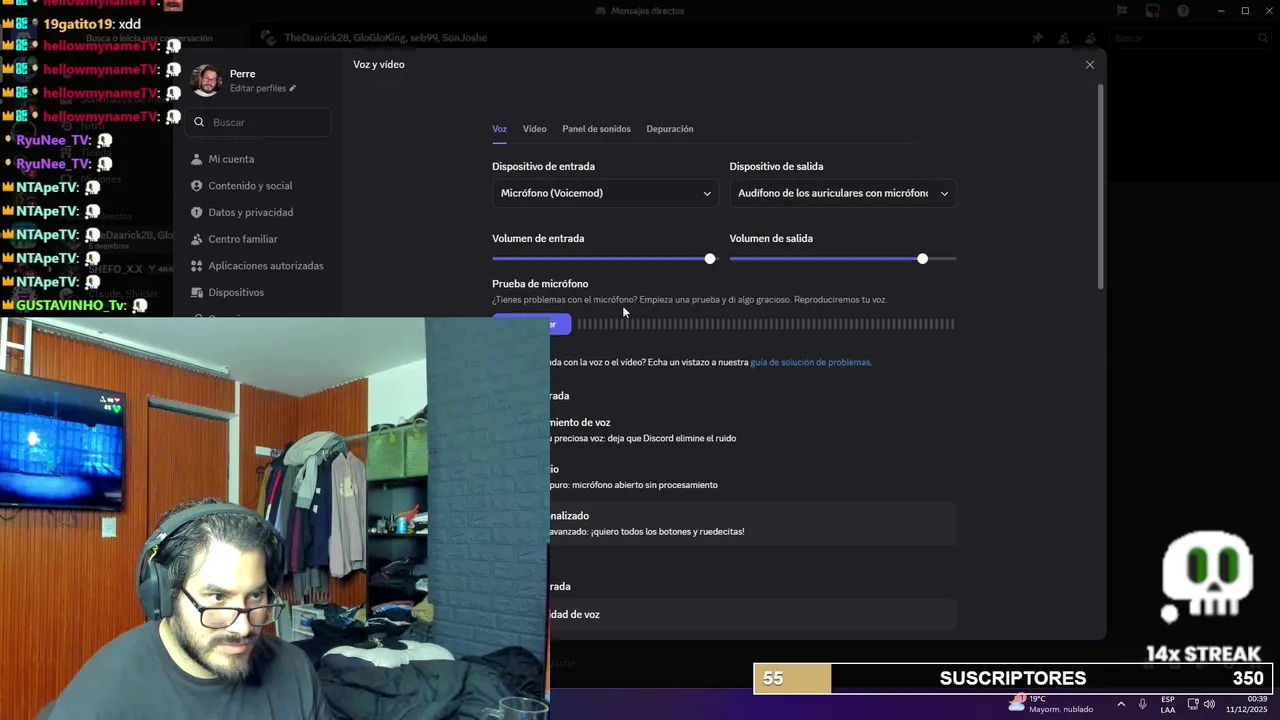Image resolution: width=1280 pixels, height=720 pixels.
Task: Switch to the Voz tab
Action: pos(499,129)
